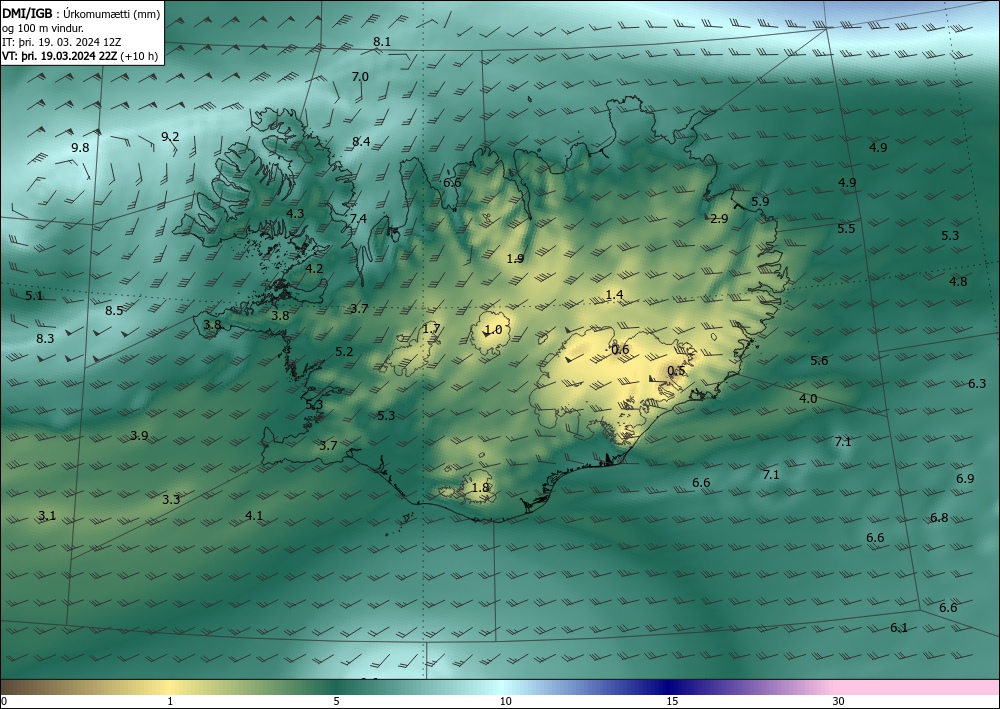
Task: Select the 6.8 value label
Action: tap(939, 518)
